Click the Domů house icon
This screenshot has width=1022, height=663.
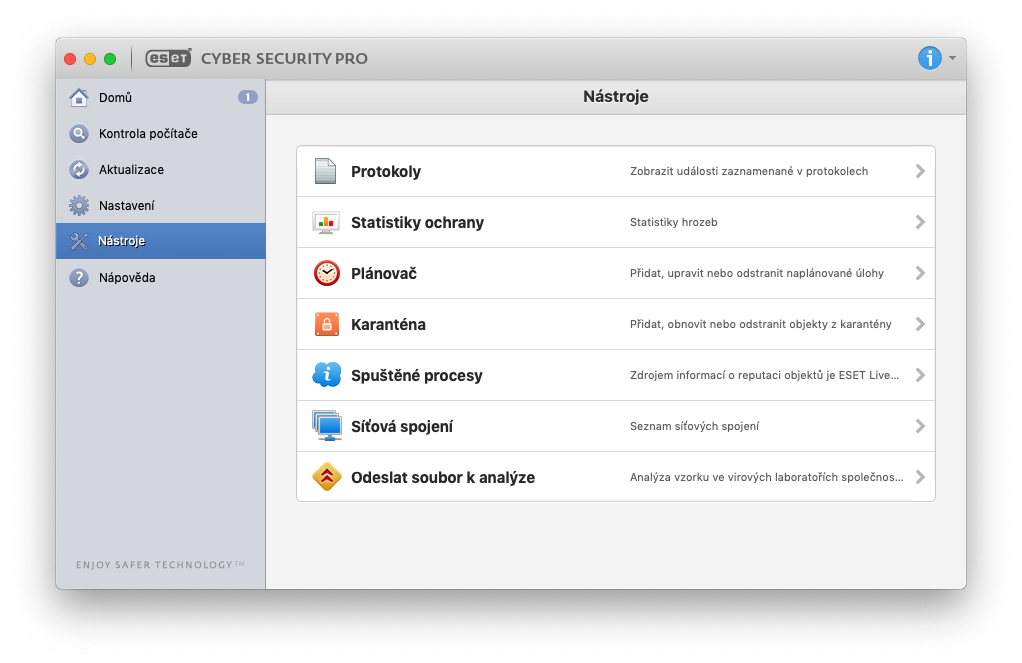tap(79, 97)
